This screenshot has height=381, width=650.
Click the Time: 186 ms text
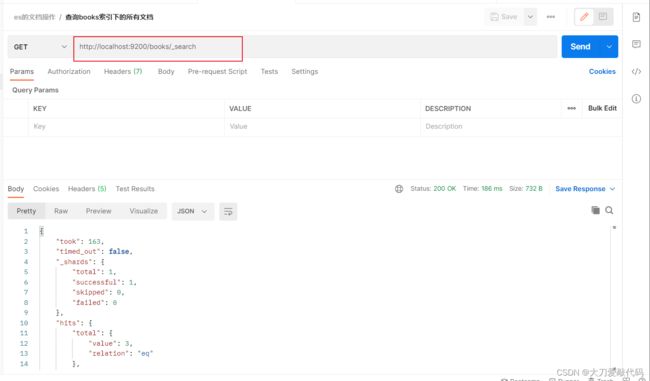[483, 189]
